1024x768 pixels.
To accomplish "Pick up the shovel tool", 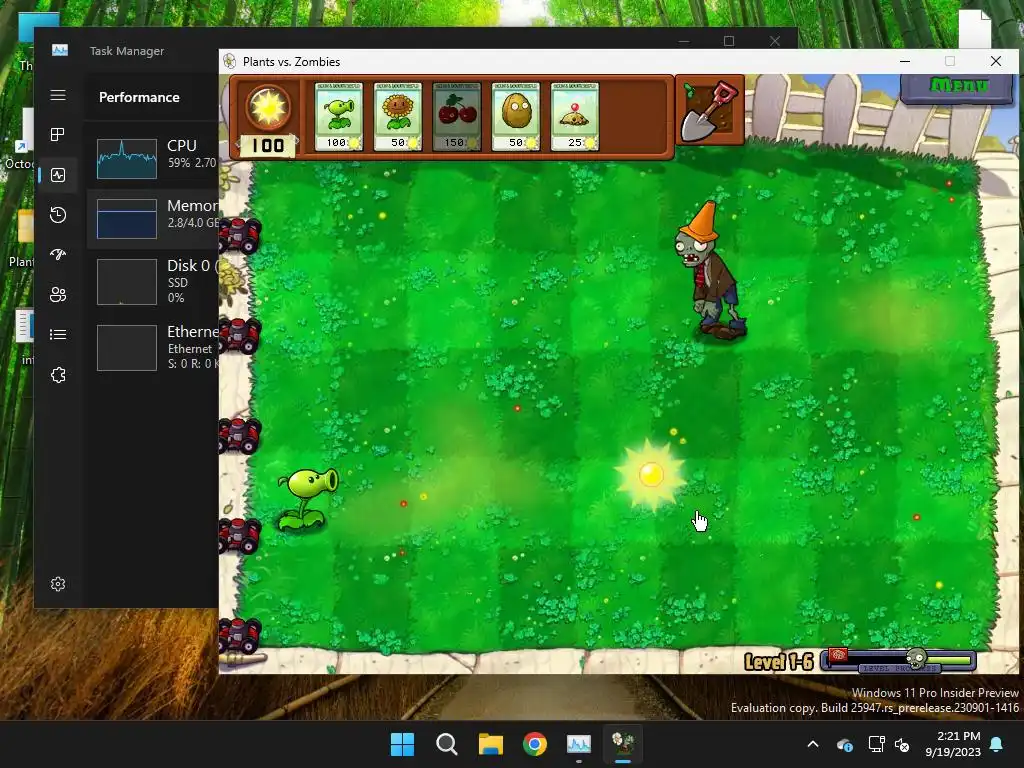I will pyautogui.click(x=709, y=111).
